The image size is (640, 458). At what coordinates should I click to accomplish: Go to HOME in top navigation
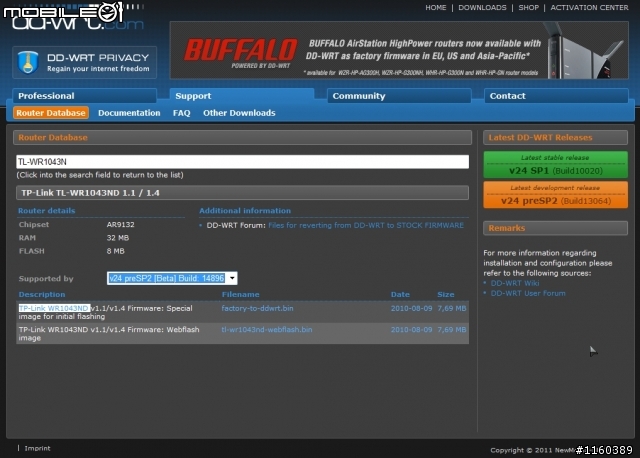coord(436,7)
